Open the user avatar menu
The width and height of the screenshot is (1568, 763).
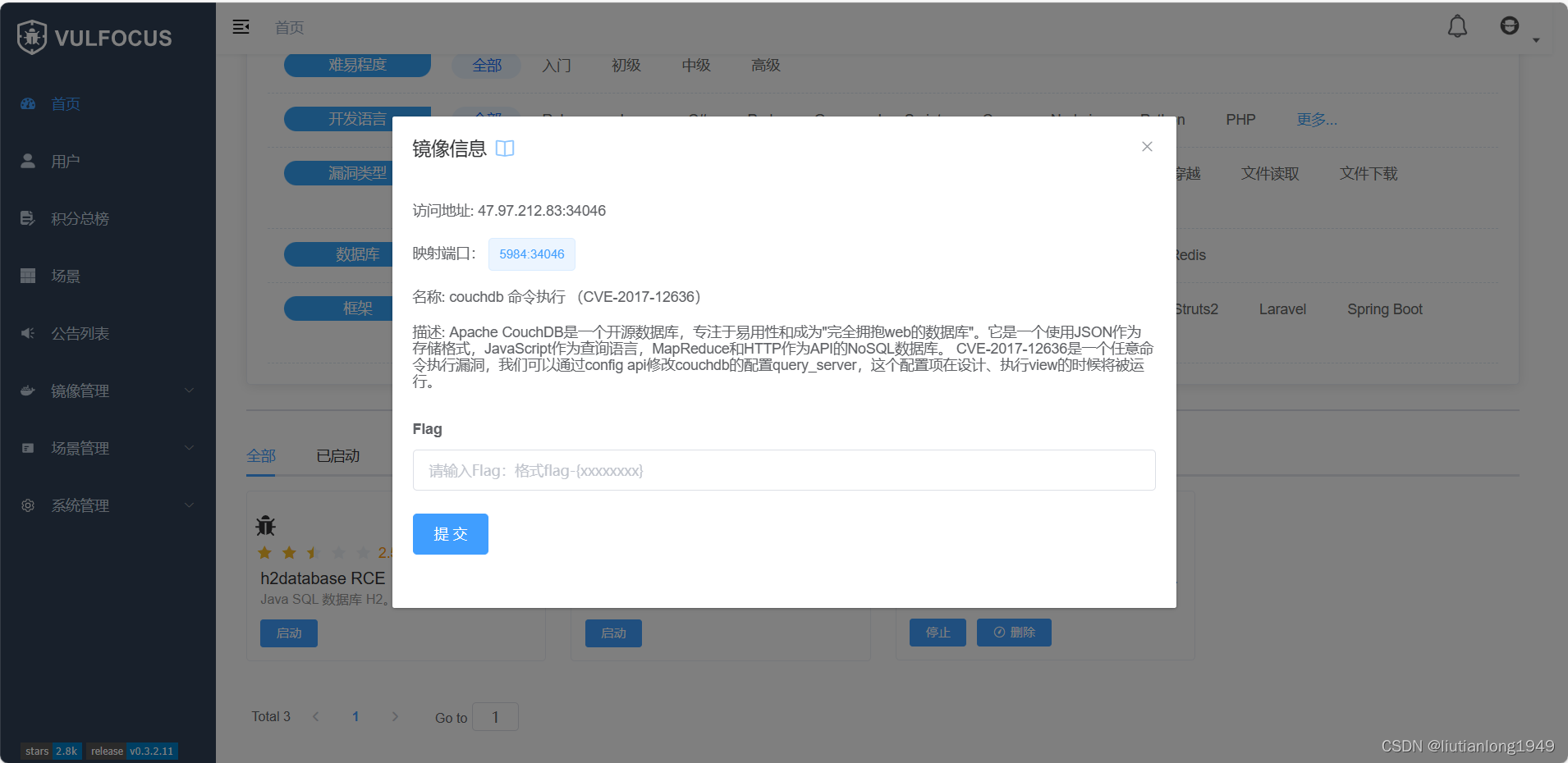pos(1510,26)
